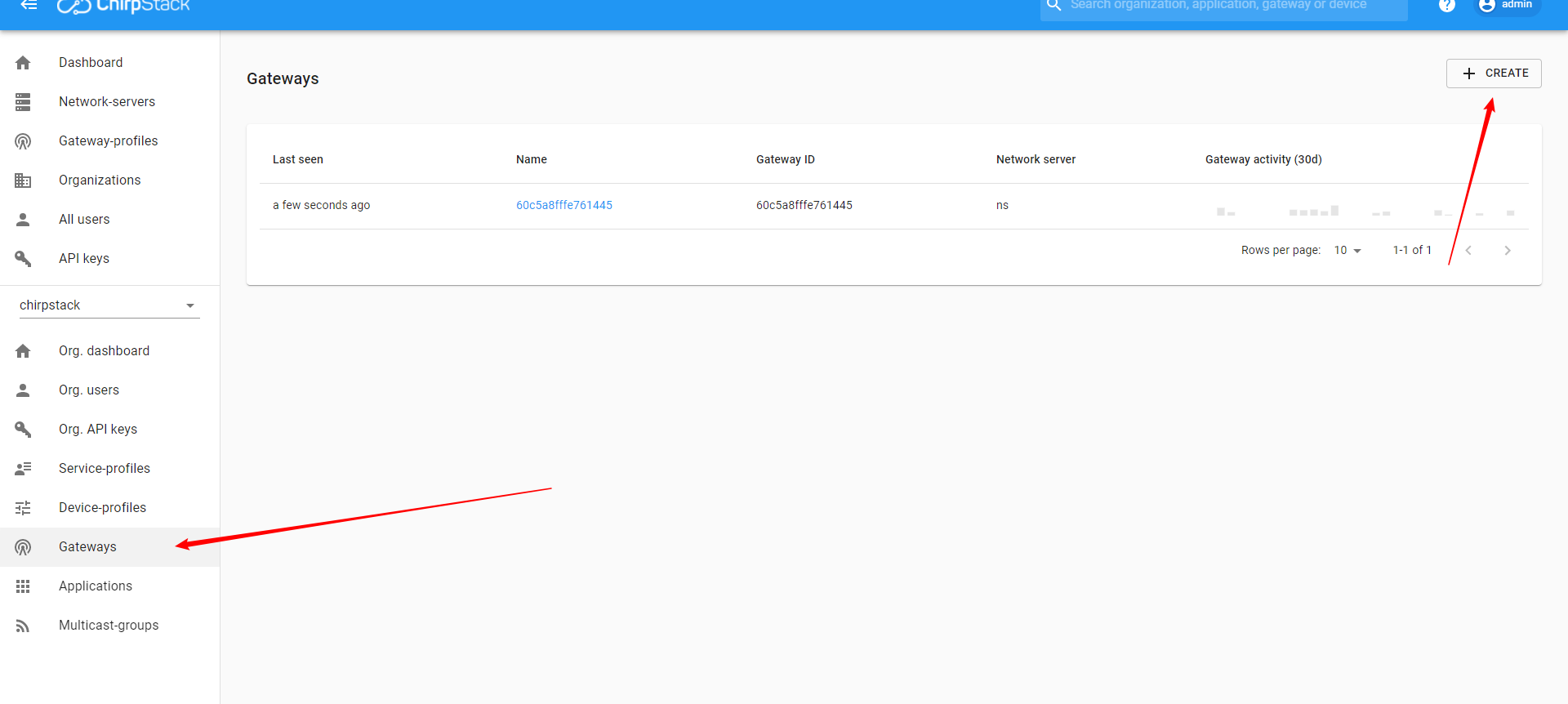The height and width of the screenshot is (704, 1568).
Task: Click the ChirpStack logo
Action: pos(123,7)
